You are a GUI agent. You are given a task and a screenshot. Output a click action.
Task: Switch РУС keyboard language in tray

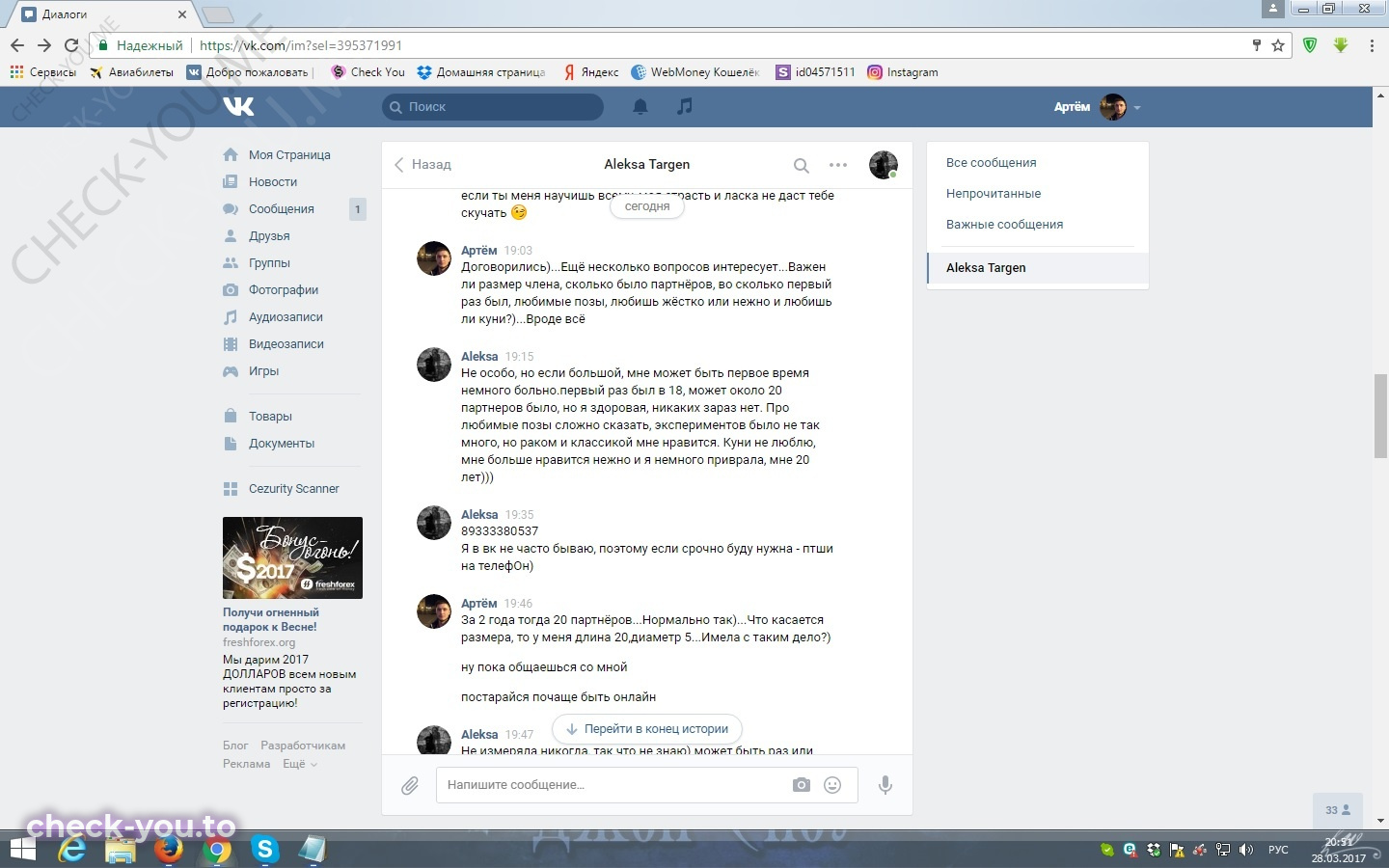(1278, 850)
